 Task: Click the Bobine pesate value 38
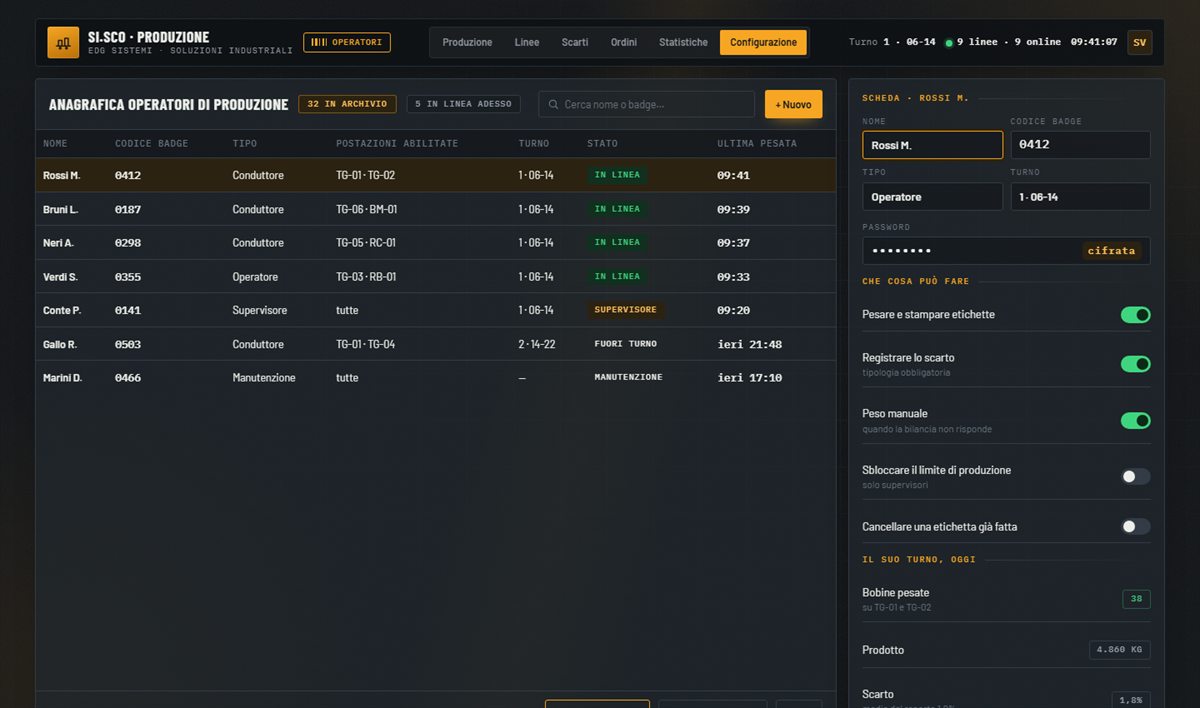click(x=1136, y=600)
